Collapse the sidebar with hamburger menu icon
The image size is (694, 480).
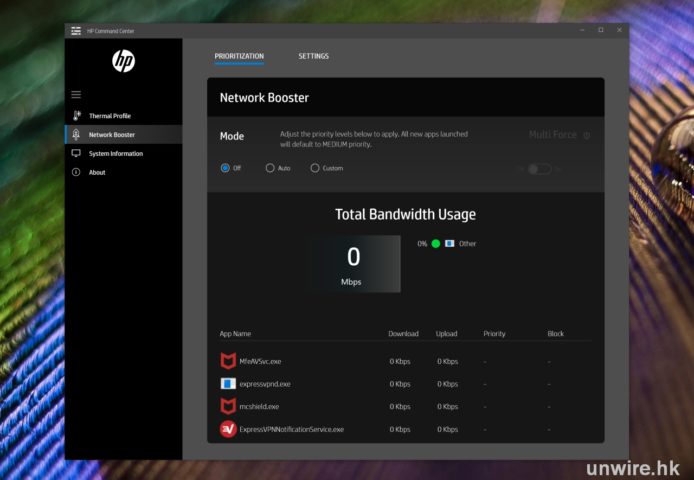pyautogui.click(x=76, y=94)
